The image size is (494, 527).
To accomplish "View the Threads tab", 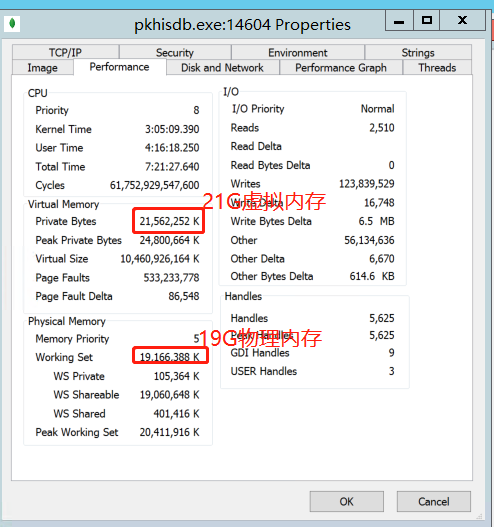I will coord(437,68).
